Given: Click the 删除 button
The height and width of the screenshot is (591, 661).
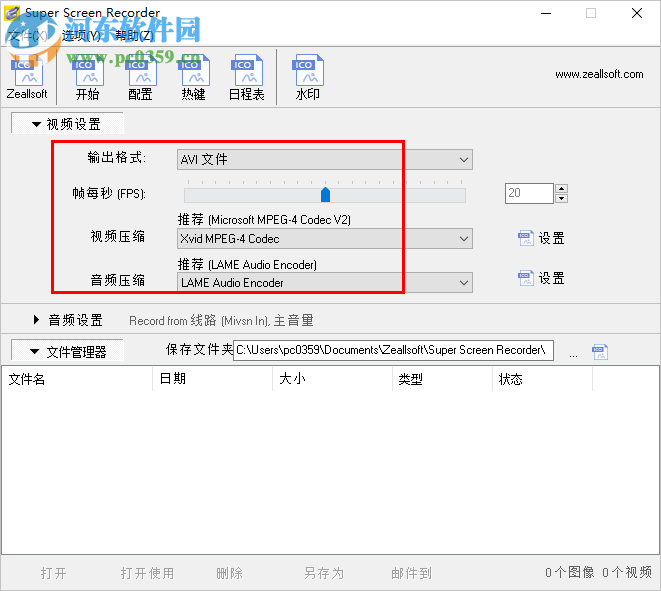Looking at the screenshot, I should pyautogui.click(x=229, y=573).
